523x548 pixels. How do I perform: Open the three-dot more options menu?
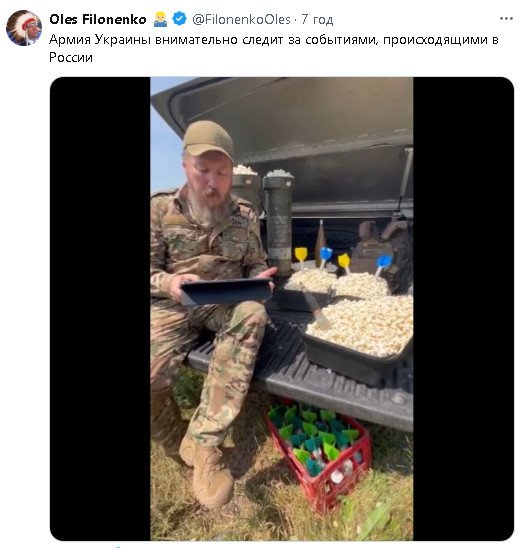click(506, 19)
